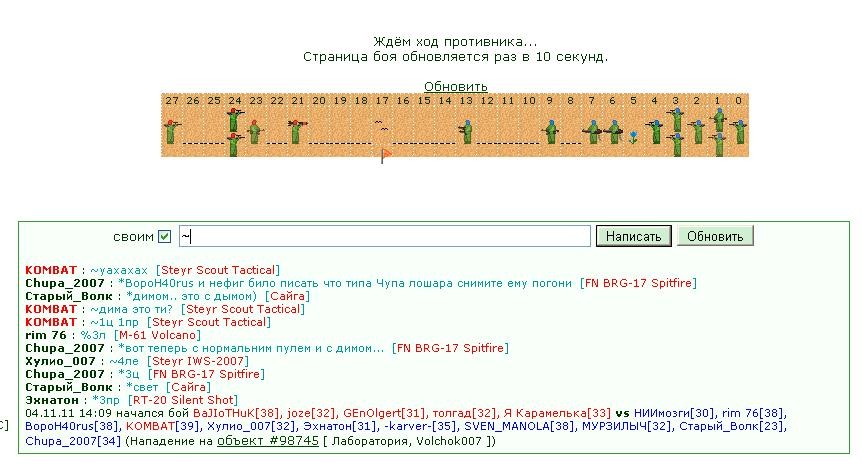The height and width of the screenshot is (473, 862).
Task: Click the upper blue soldier at position 3
Action: pos(676,119)
